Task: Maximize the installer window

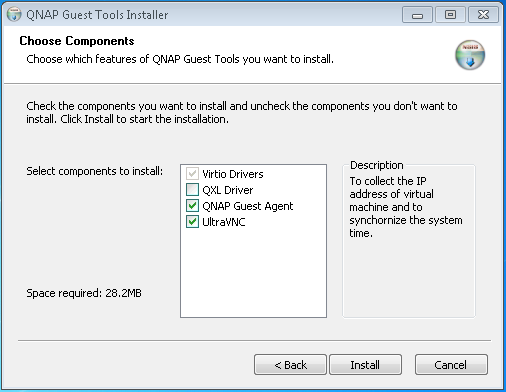Action: click(450, 15)
